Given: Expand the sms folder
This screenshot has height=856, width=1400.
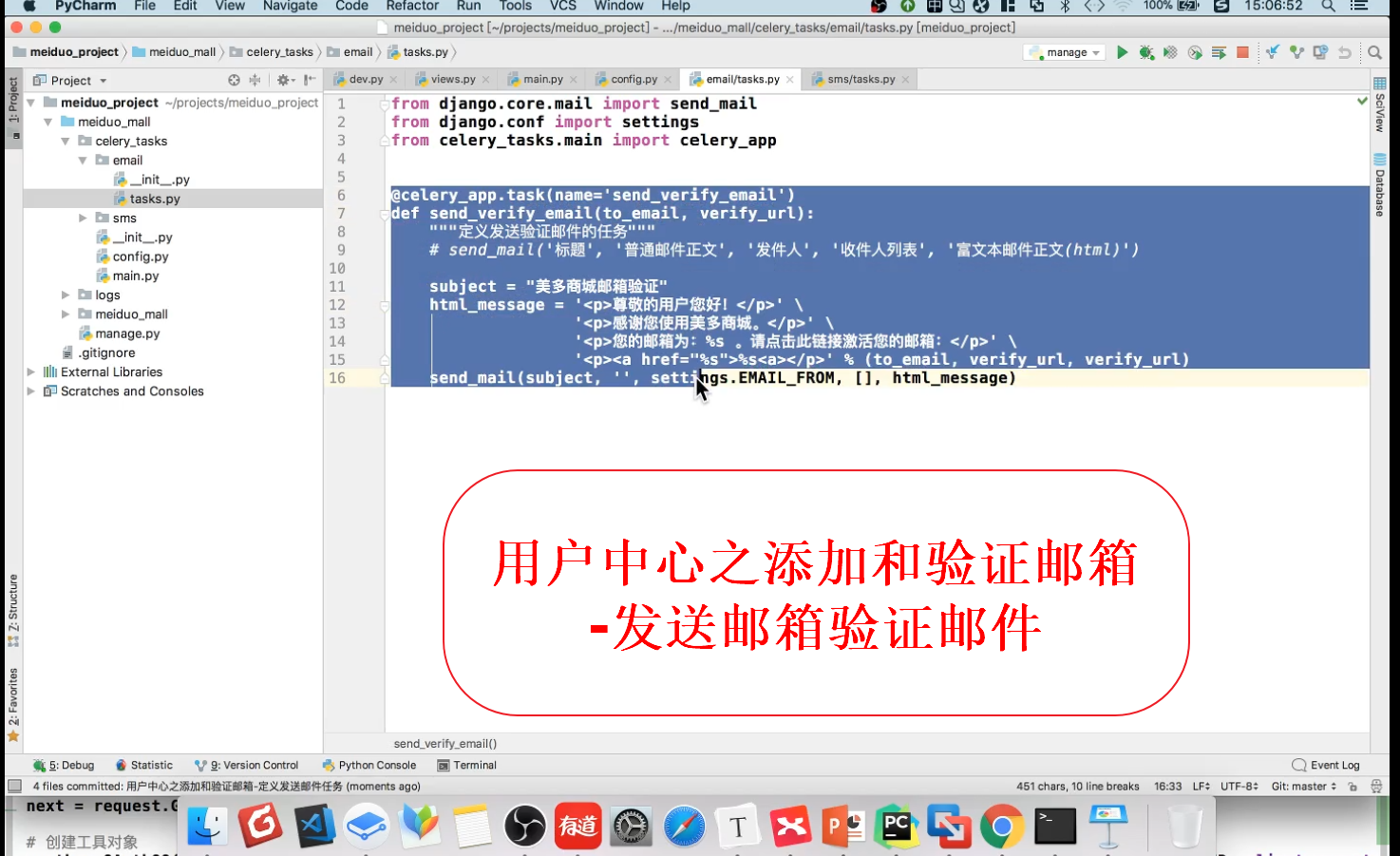Looking at the screenshot, I should [x=83, y=219].
